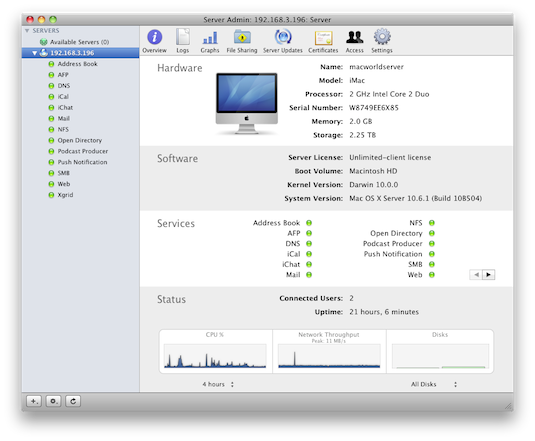Click the name value macworldserver
This screenshot has height=441, width=535.
click(376, 67)
